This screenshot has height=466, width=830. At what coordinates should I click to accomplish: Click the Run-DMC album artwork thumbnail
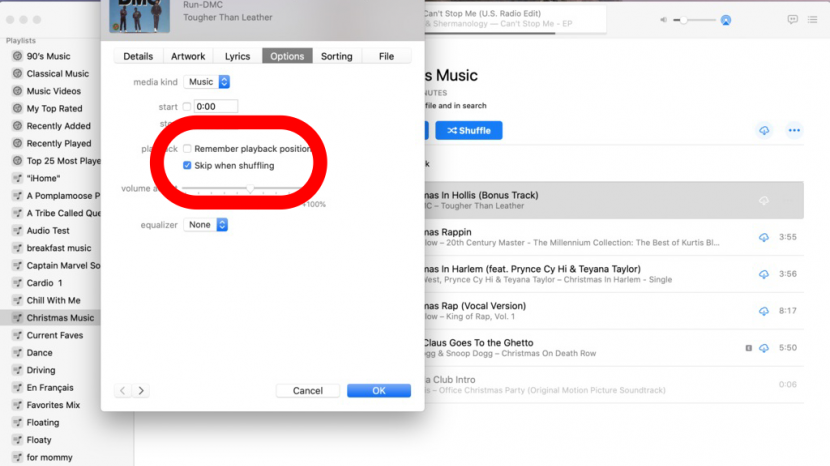click(140, 16)
